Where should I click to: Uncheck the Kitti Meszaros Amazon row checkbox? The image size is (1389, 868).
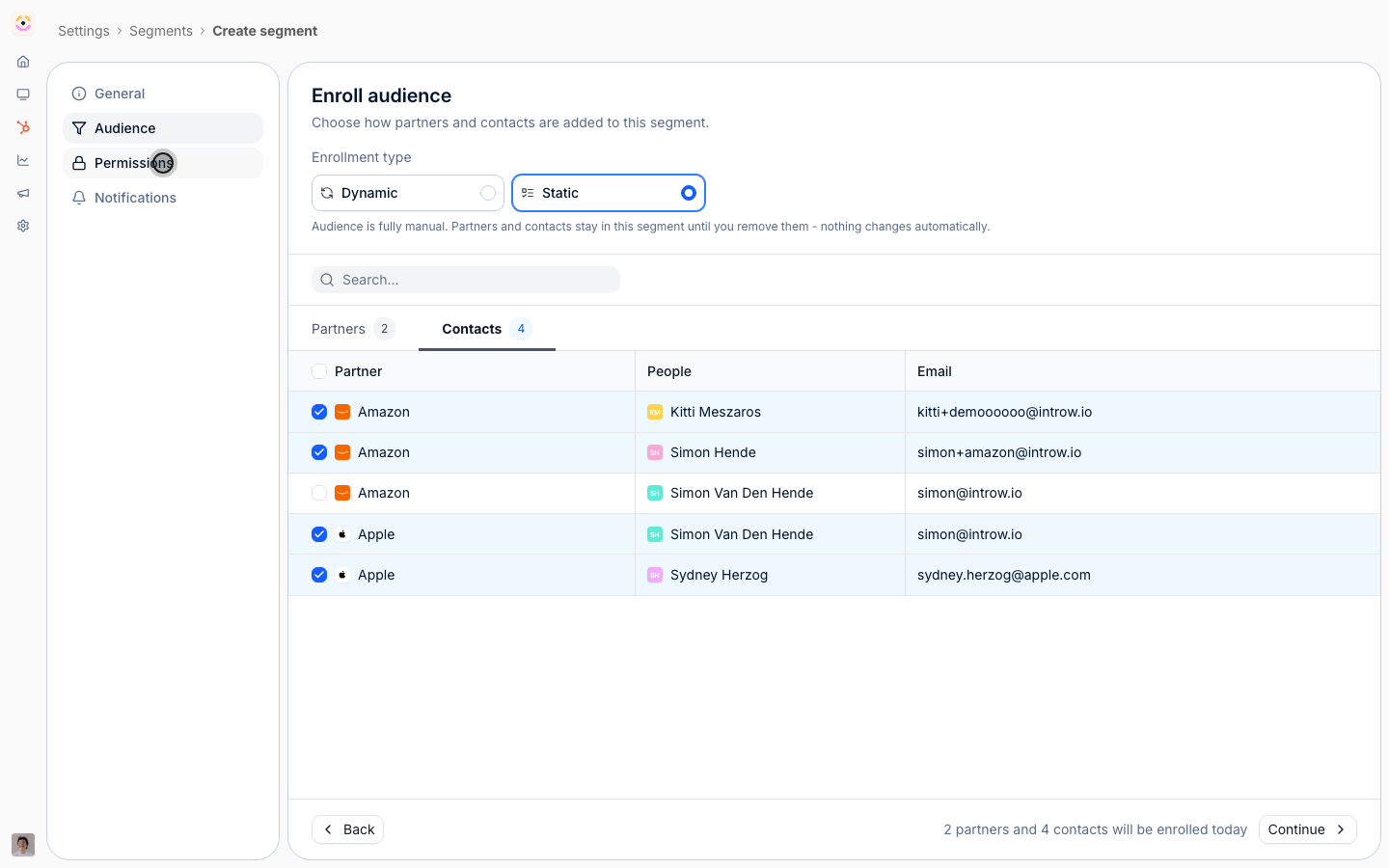click(319, 412)
